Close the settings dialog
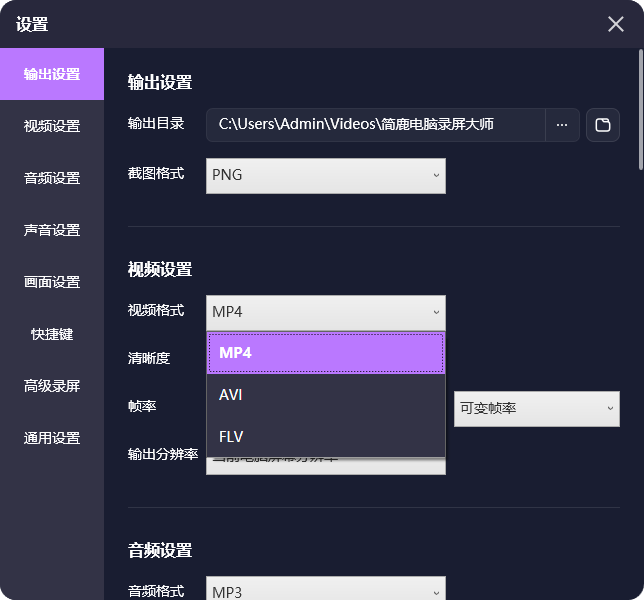644x600 pixels. (616, 24)
